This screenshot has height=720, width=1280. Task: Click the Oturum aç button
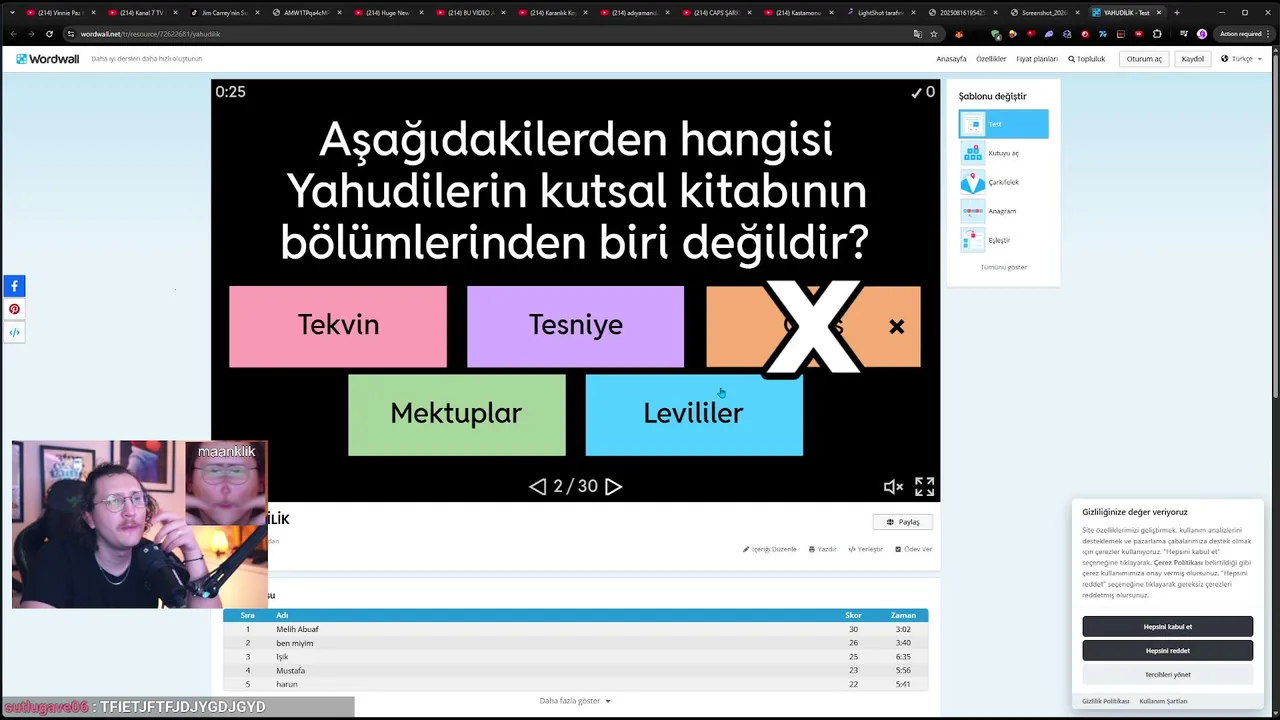coord(1144,59)
